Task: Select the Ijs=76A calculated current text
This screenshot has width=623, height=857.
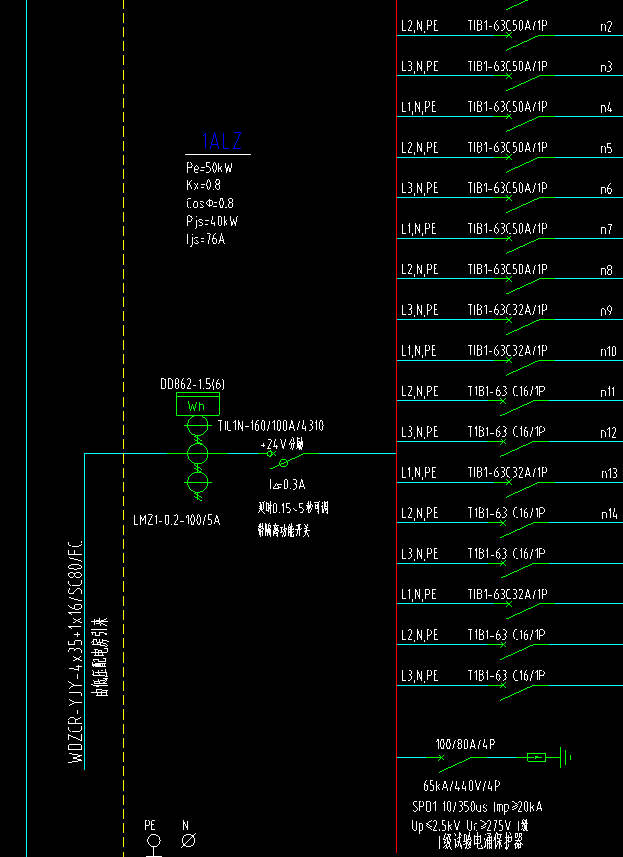Action: [x=205, y=240]
